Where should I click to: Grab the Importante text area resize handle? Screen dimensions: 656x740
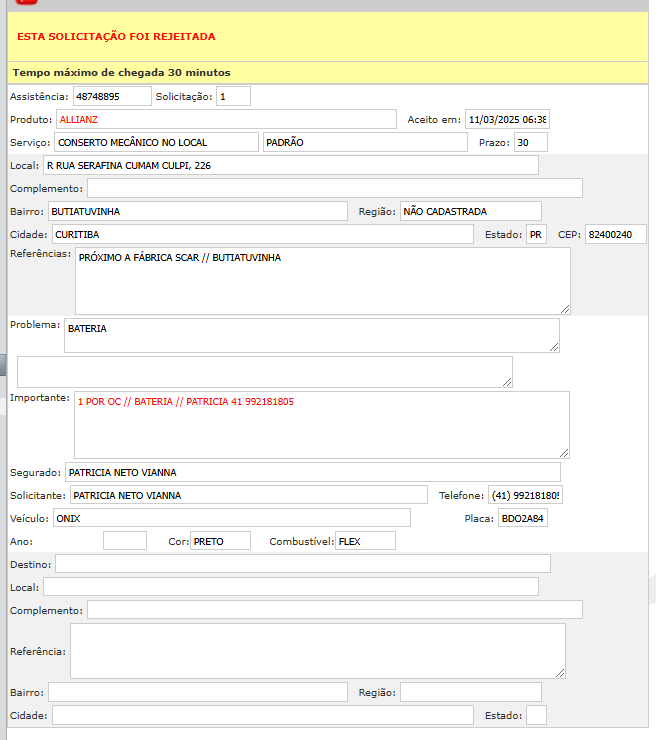pos(563,452)
